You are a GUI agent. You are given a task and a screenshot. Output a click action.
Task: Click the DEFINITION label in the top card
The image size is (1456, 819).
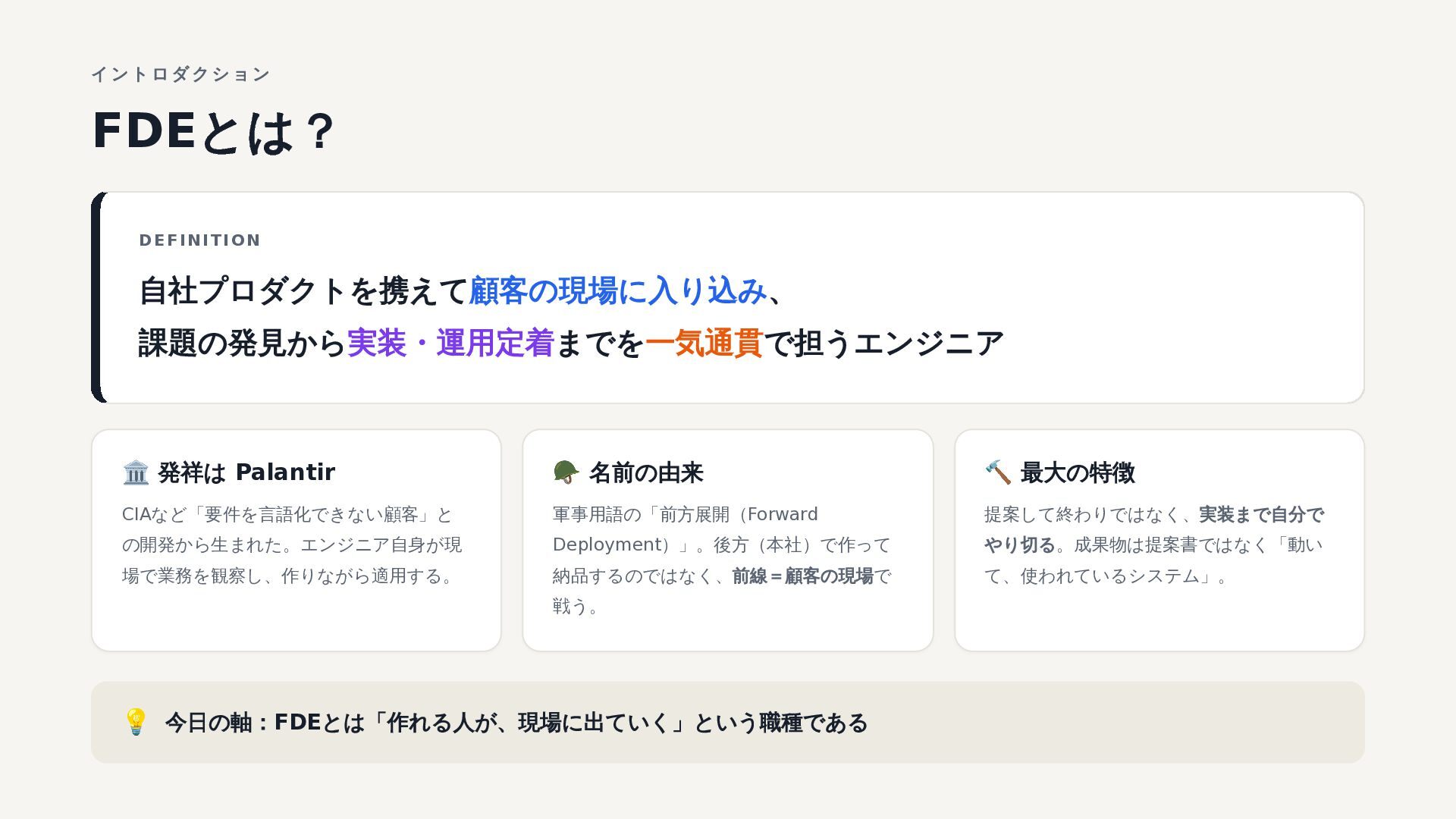[x=200, y=240]
